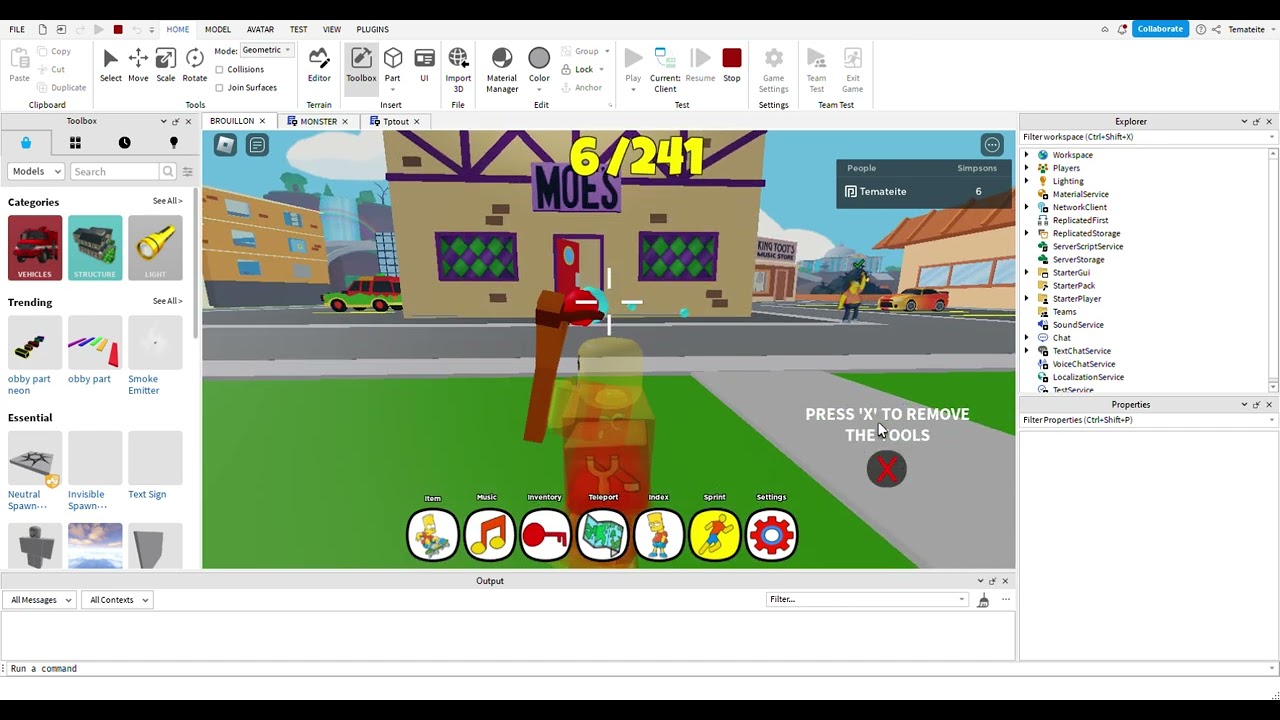1280x720 pixels.
Task: Activate the Rotate tool
Action: 195,66
